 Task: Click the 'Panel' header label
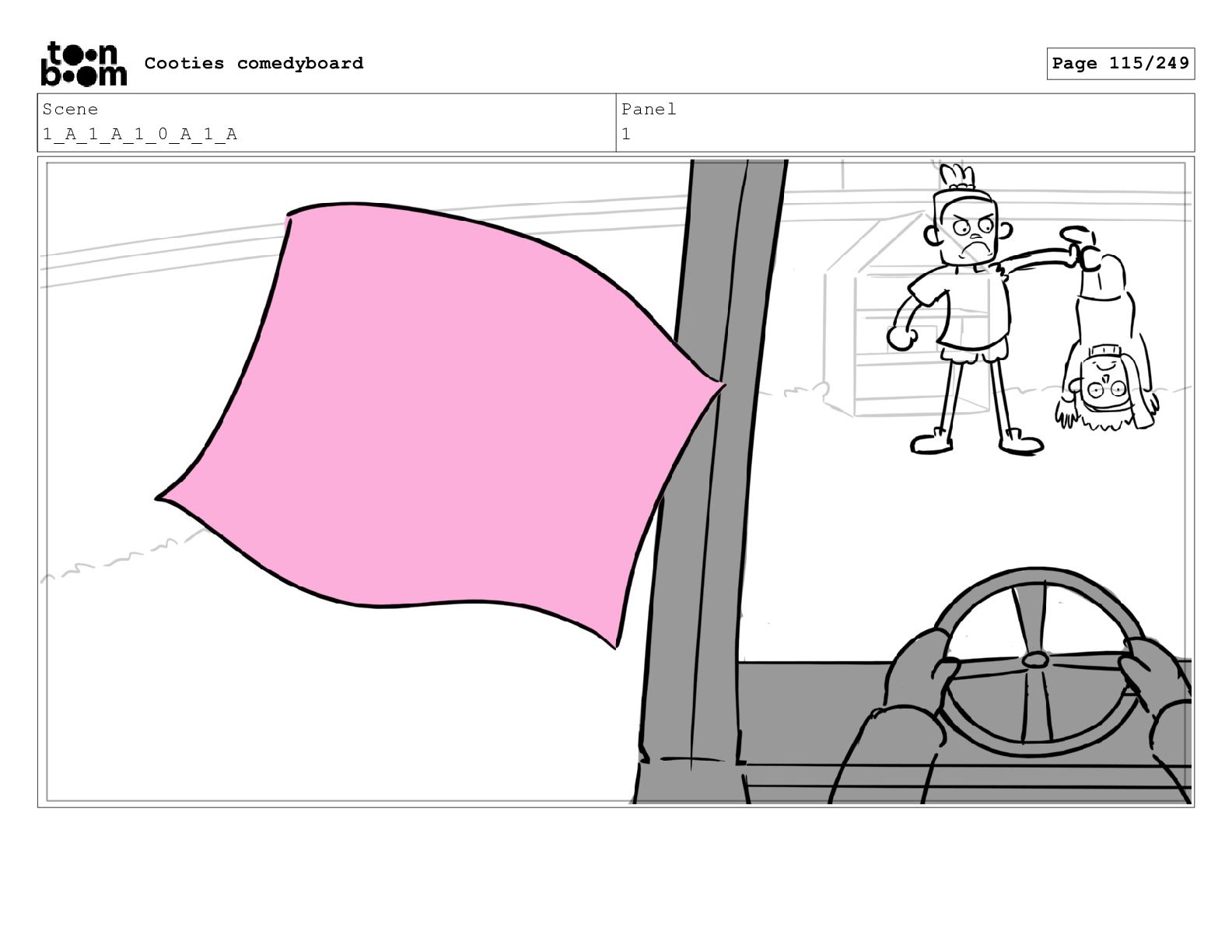[649, 109]
